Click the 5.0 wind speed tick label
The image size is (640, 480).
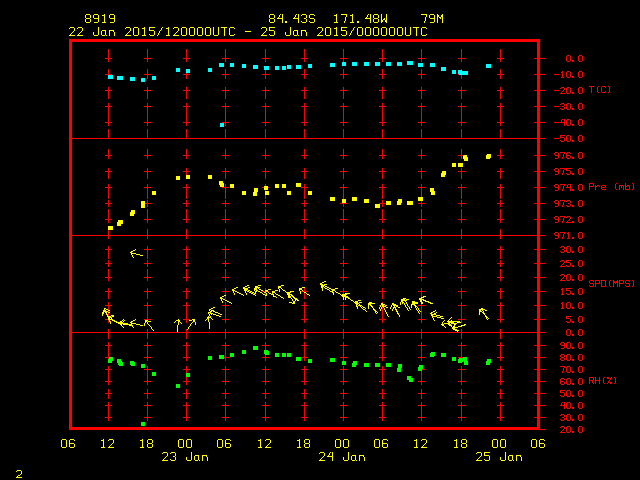pyautogui.click(x=574, y=320)
